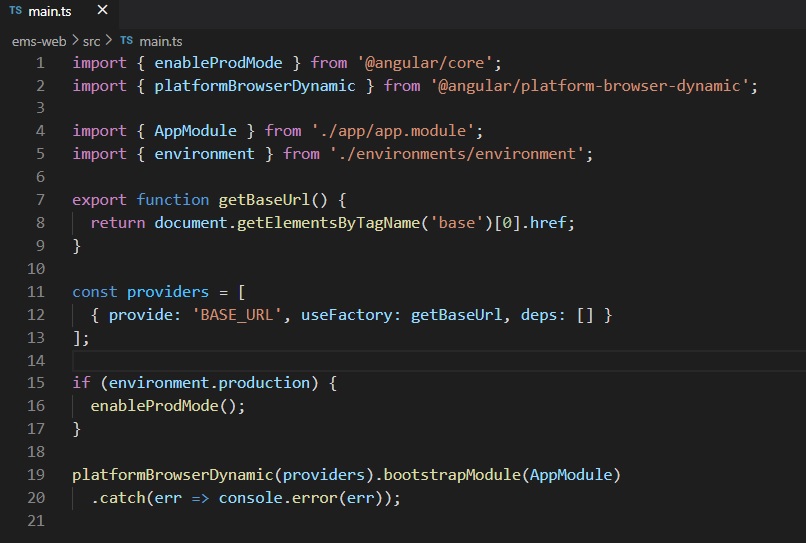This screenshot has width=806, height=543.
Task: Open the src breadcrumb dropdown
Action: click(91, 41)
